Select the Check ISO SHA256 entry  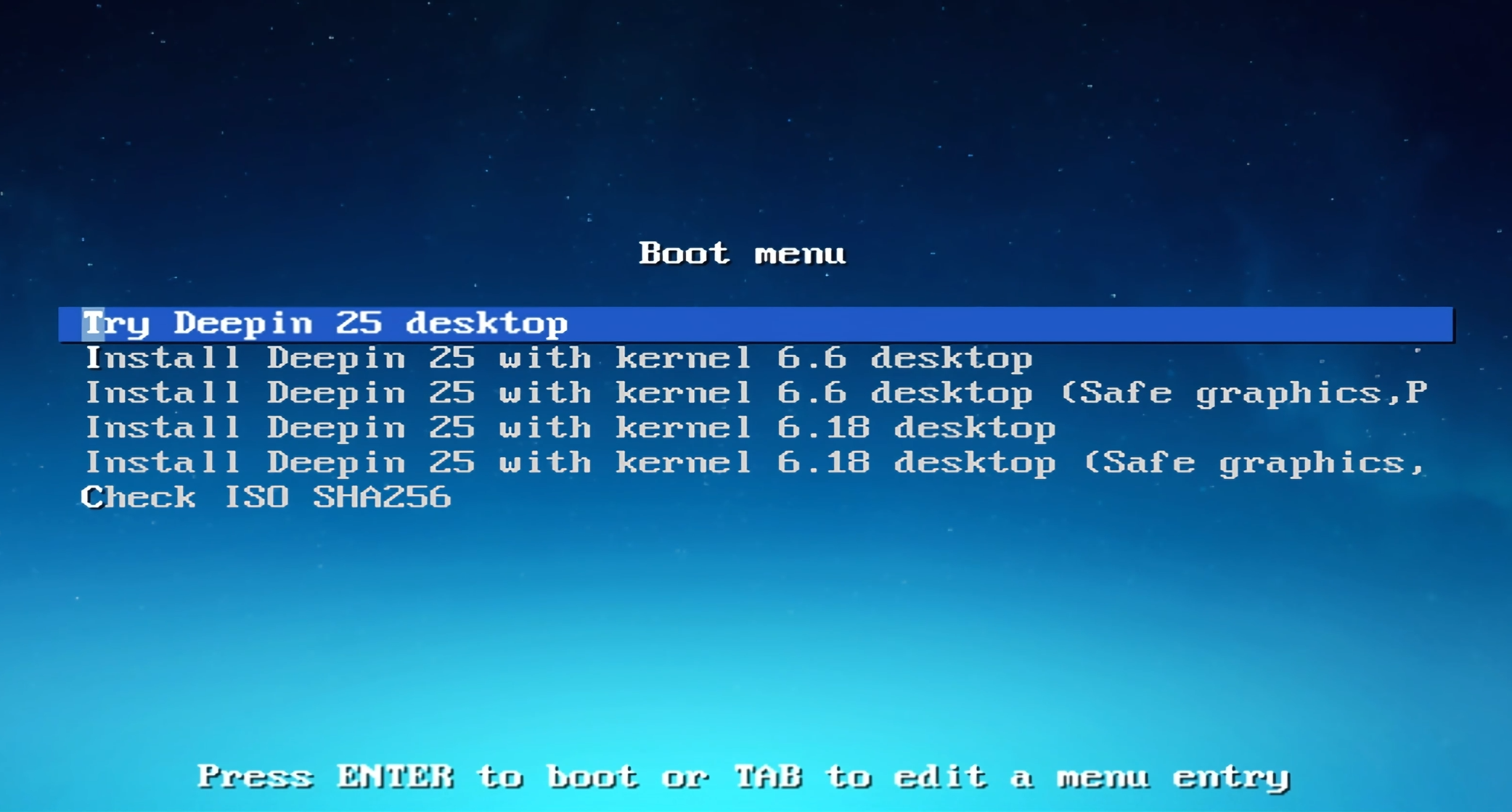[266, 498]
